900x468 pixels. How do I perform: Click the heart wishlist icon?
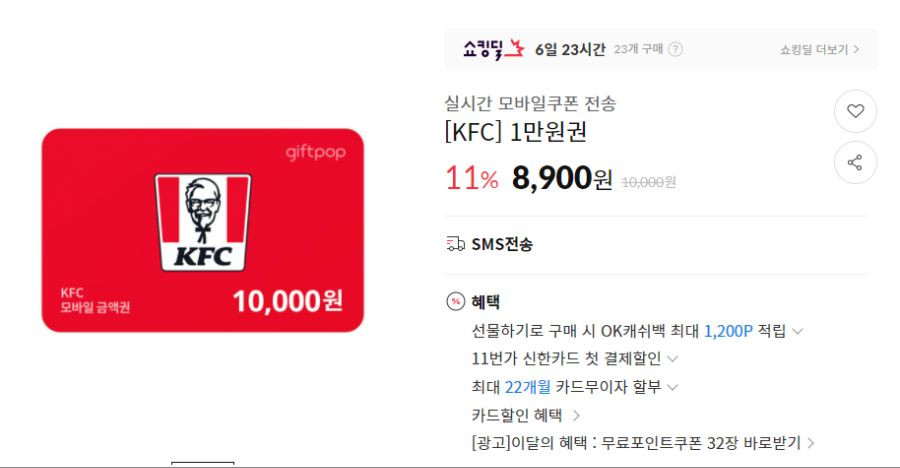[x=855, y=111]
